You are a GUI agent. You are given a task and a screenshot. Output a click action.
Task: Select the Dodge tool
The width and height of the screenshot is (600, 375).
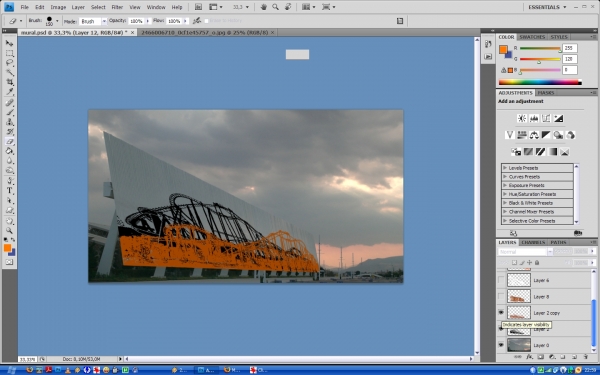click(x=10, y=170)
